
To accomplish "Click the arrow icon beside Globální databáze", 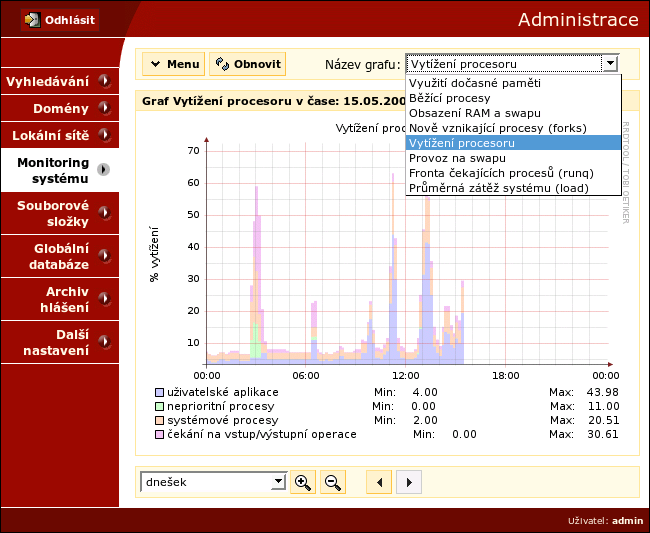I will 104,256.
